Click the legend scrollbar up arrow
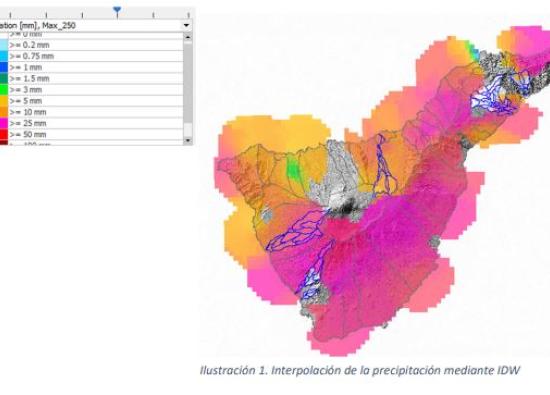Image resolution: width=550 pixels, height=395 pixels. (x=188, y=37)
